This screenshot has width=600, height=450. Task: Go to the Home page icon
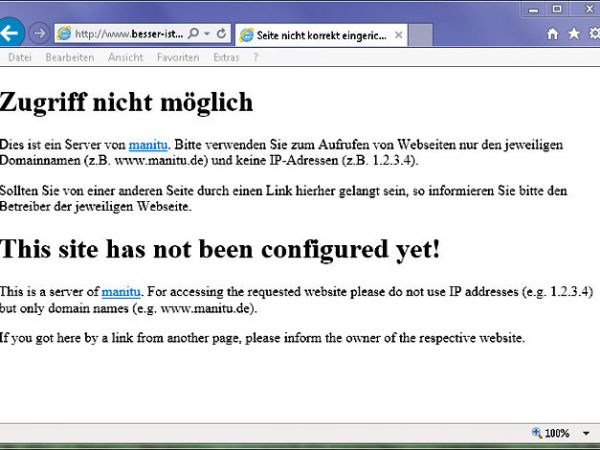(552, 34)
